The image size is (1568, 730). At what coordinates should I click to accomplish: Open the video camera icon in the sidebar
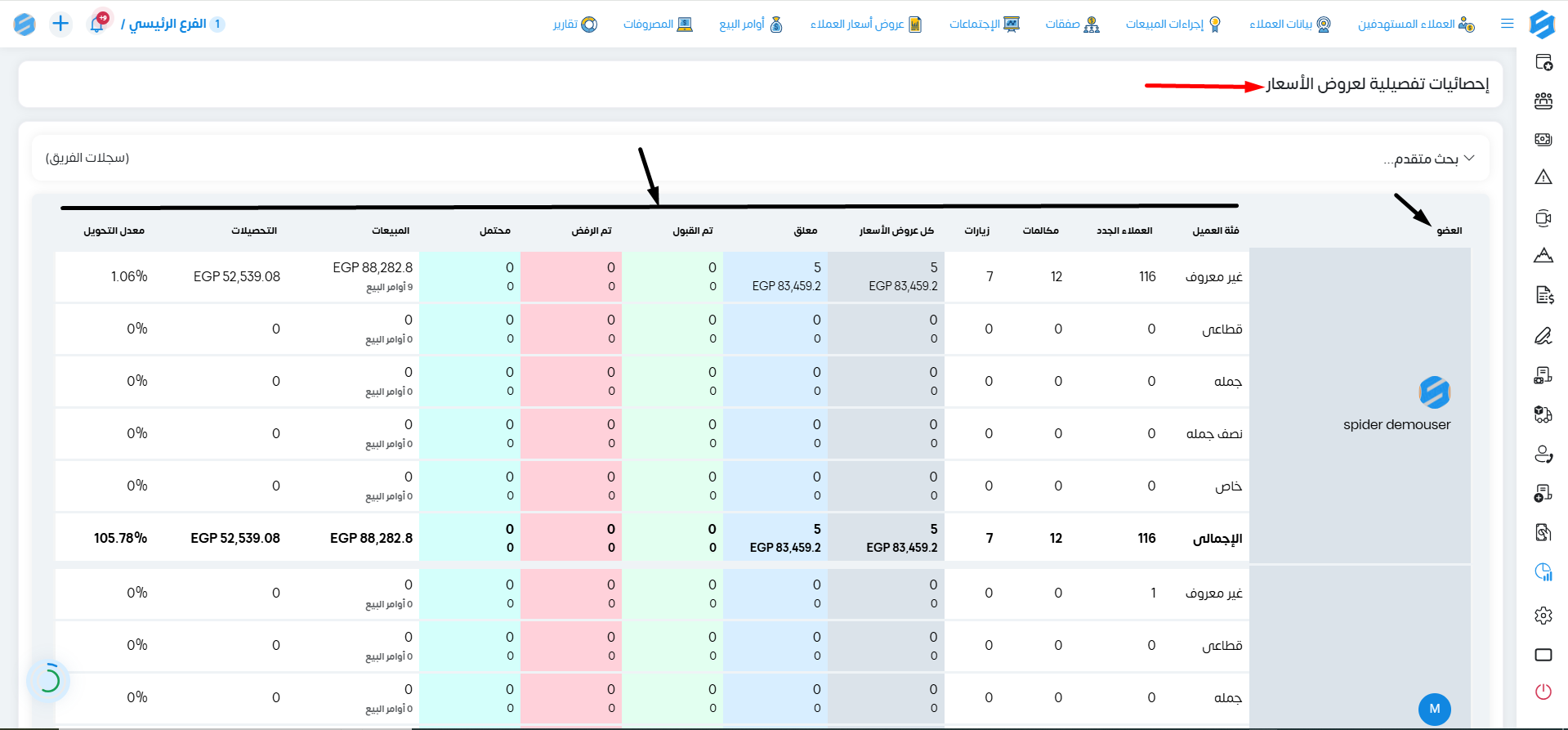point(1543,217)
